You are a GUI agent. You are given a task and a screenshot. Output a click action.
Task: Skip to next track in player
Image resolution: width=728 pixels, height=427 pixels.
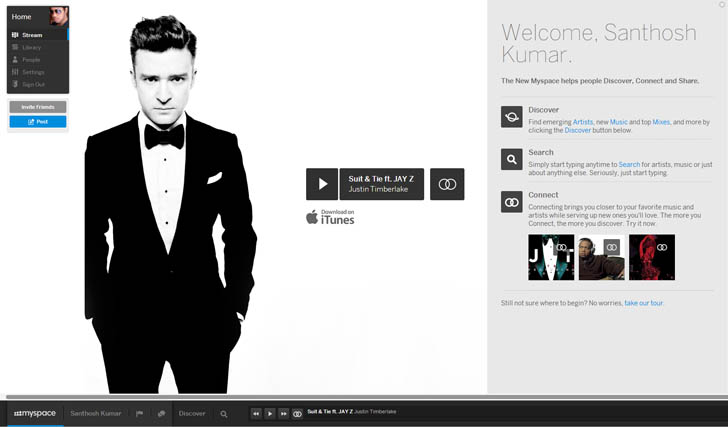click(x=284, y=414)
